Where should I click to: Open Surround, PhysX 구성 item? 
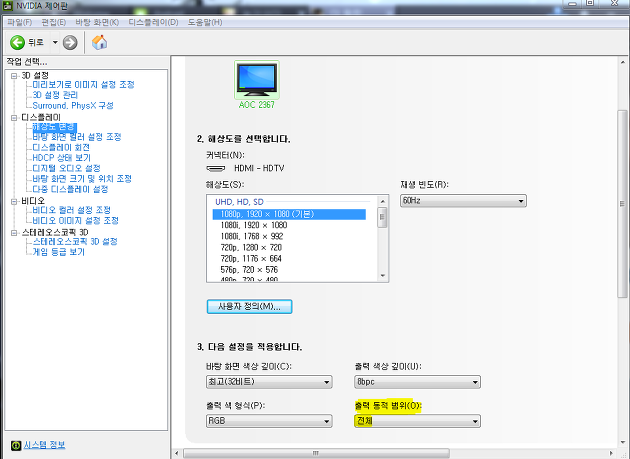[x=73, y=105]
